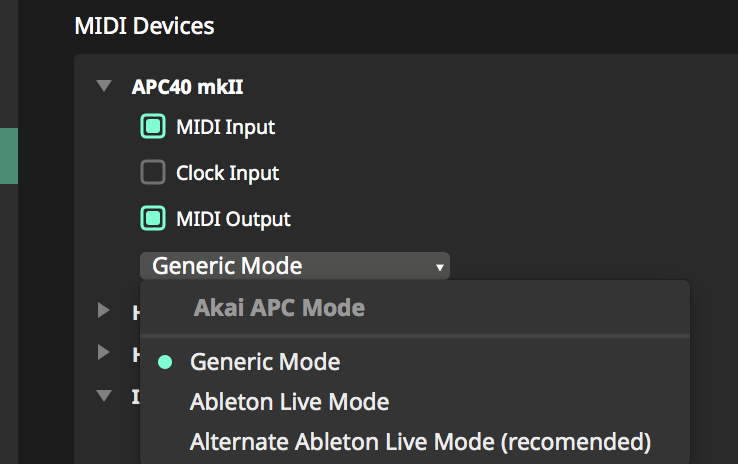Click the small arrow on mode dropdown
Screen dimensions: 738x464
click(x=439, y=267)
